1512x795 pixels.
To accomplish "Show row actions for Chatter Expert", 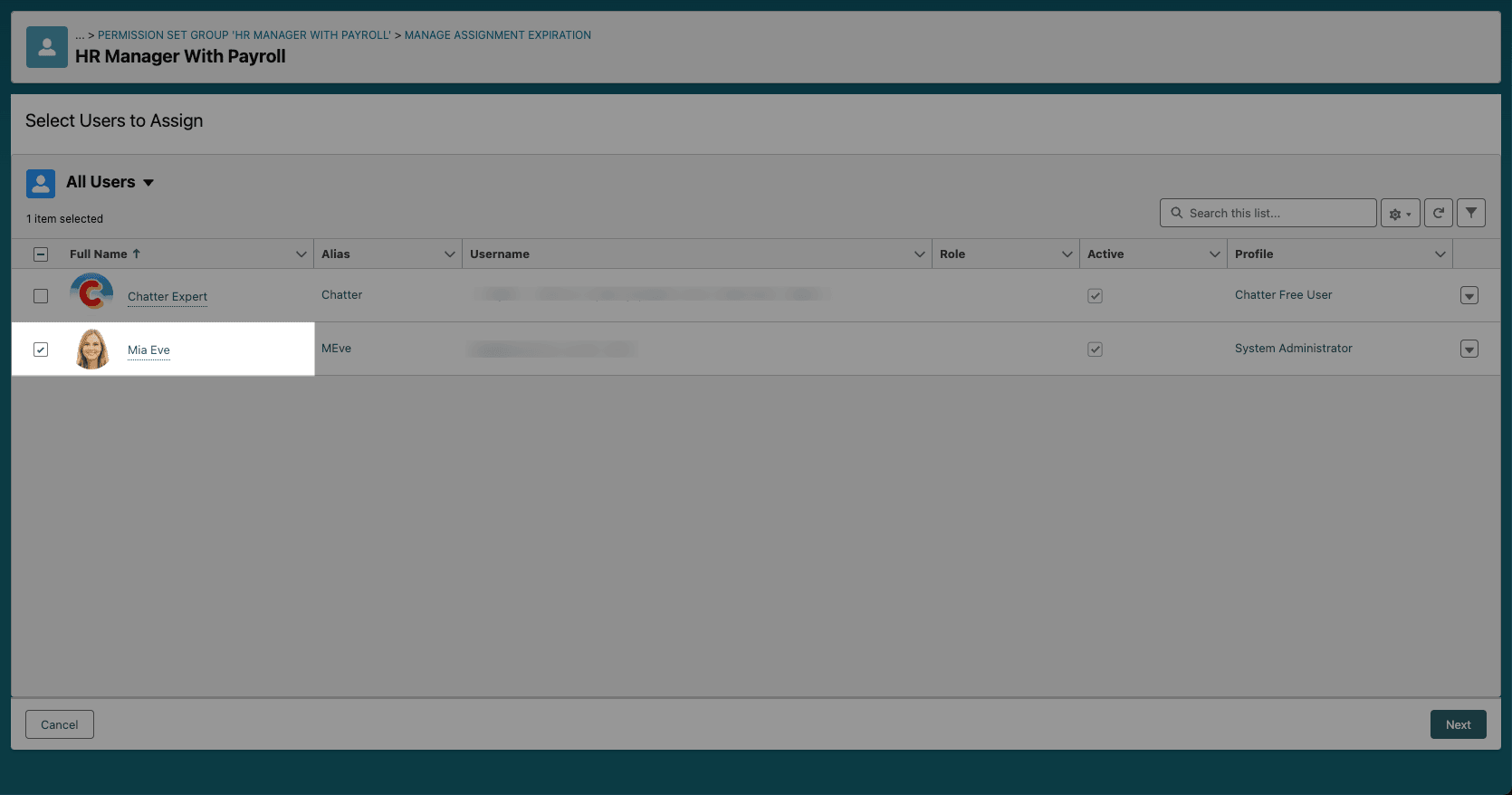I will tap(1469, 296).
